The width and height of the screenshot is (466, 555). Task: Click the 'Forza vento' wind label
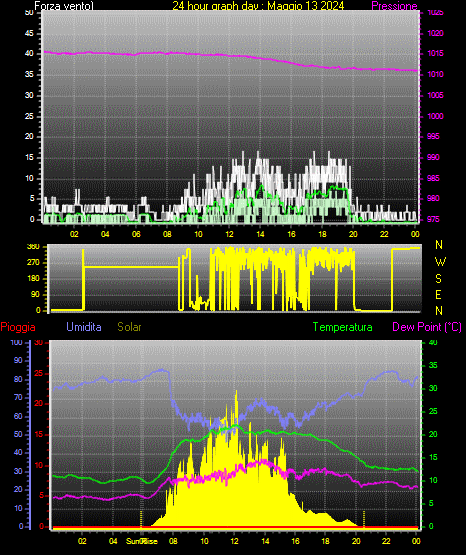(x=64, y=6)
